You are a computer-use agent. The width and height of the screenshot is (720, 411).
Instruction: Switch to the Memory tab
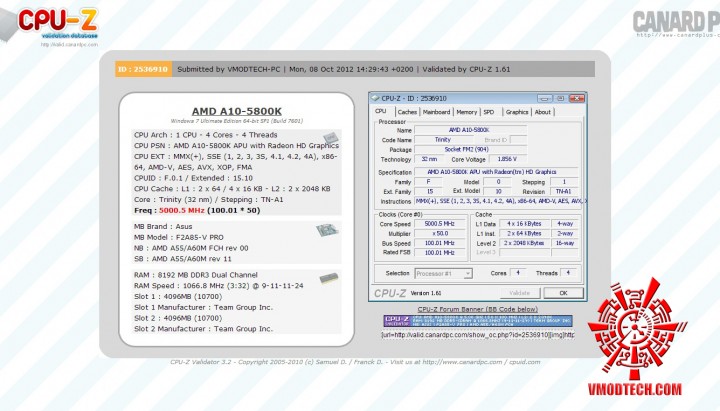click(x=467, y=112)
